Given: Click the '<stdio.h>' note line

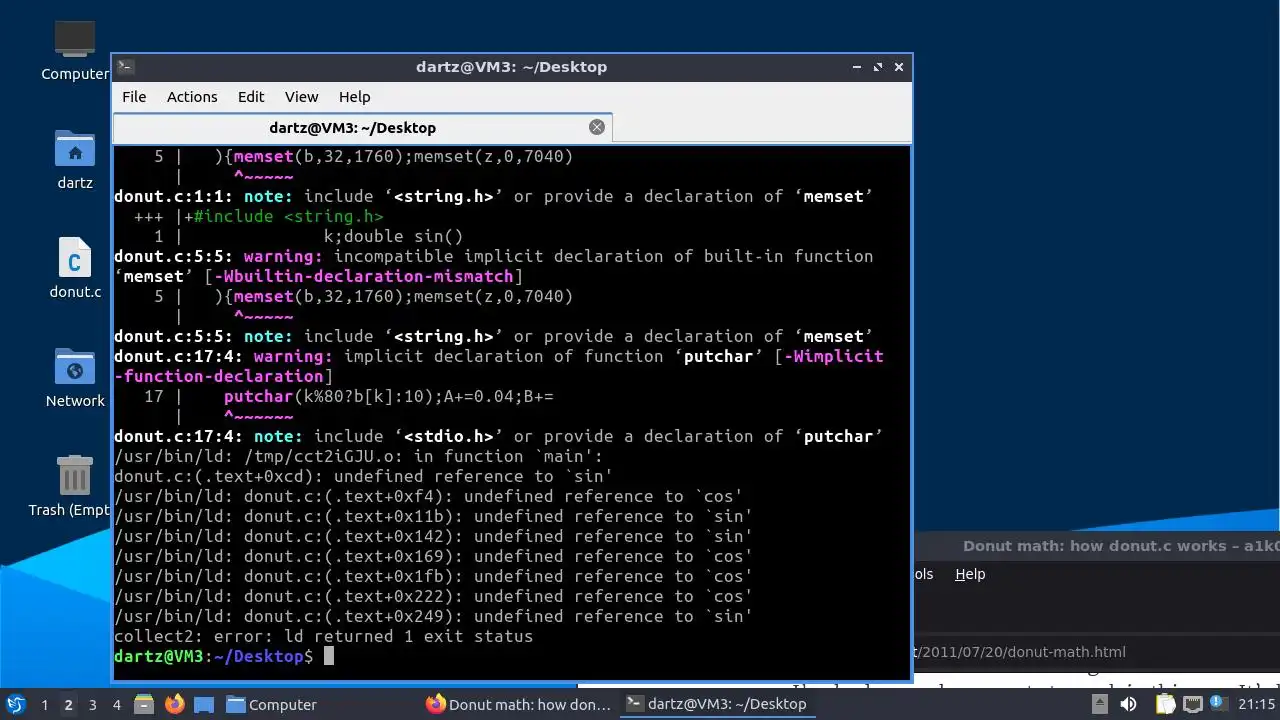Looking at the screenshot, I should coord(498,436).
